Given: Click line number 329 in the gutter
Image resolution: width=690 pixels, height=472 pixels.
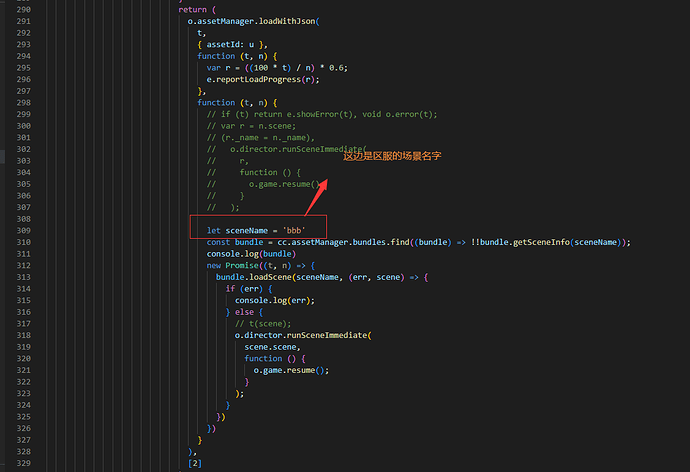Looking at the screenshot, I should [x=23, y=464].
